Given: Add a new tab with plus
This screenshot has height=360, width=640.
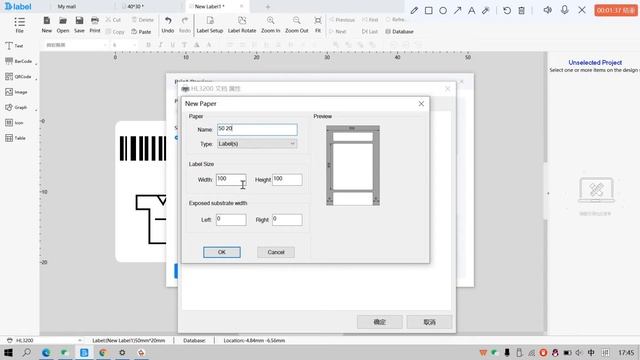Looking at the screenshot, I should pyautogui.click(x=268, y=7).
